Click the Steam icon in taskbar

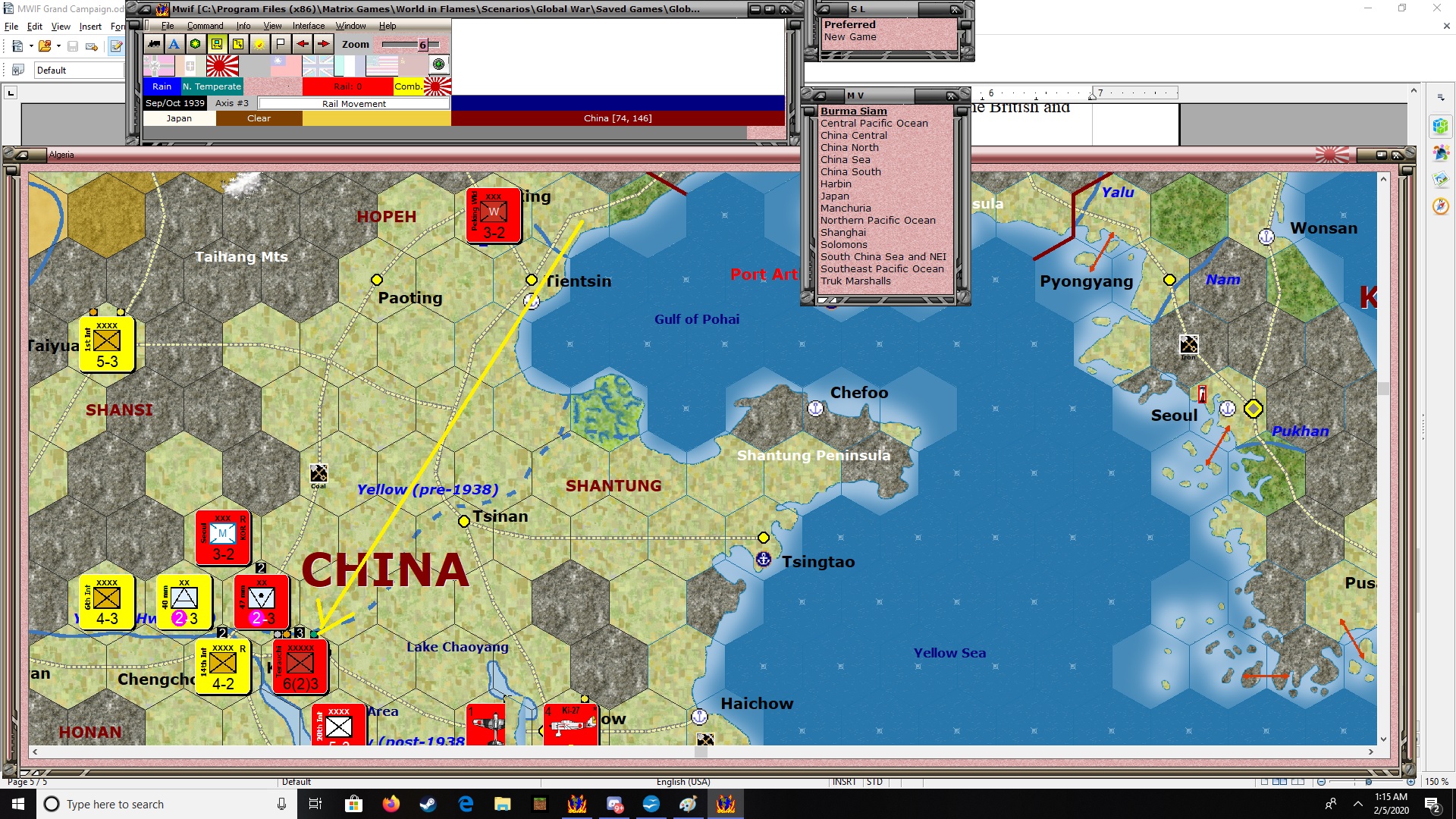click(428, 804)
